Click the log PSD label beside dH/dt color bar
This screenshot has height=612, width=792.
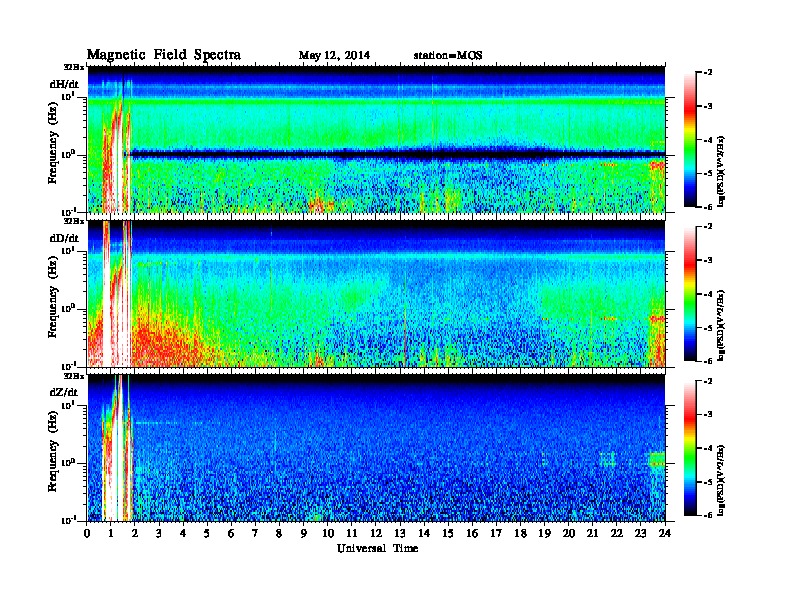(x=722, y=171)
